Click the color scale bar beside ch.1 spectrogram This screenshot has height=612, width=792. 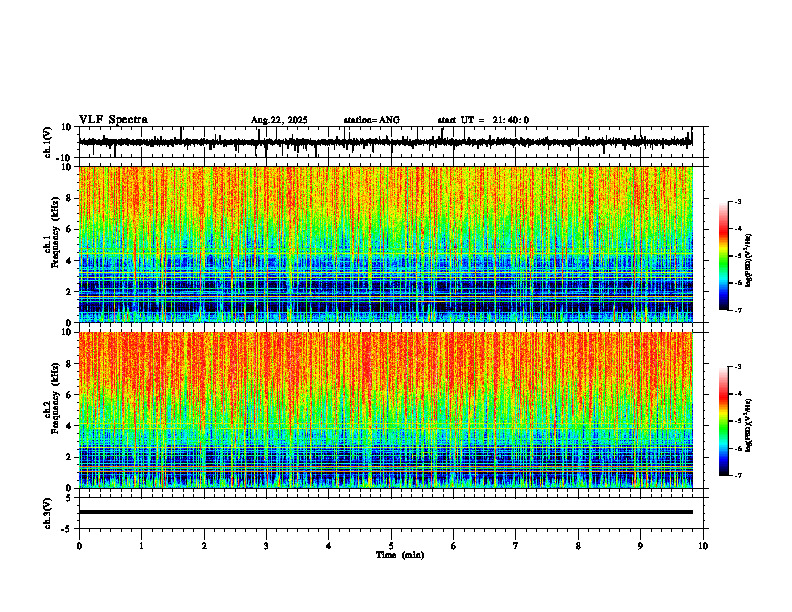724,256
